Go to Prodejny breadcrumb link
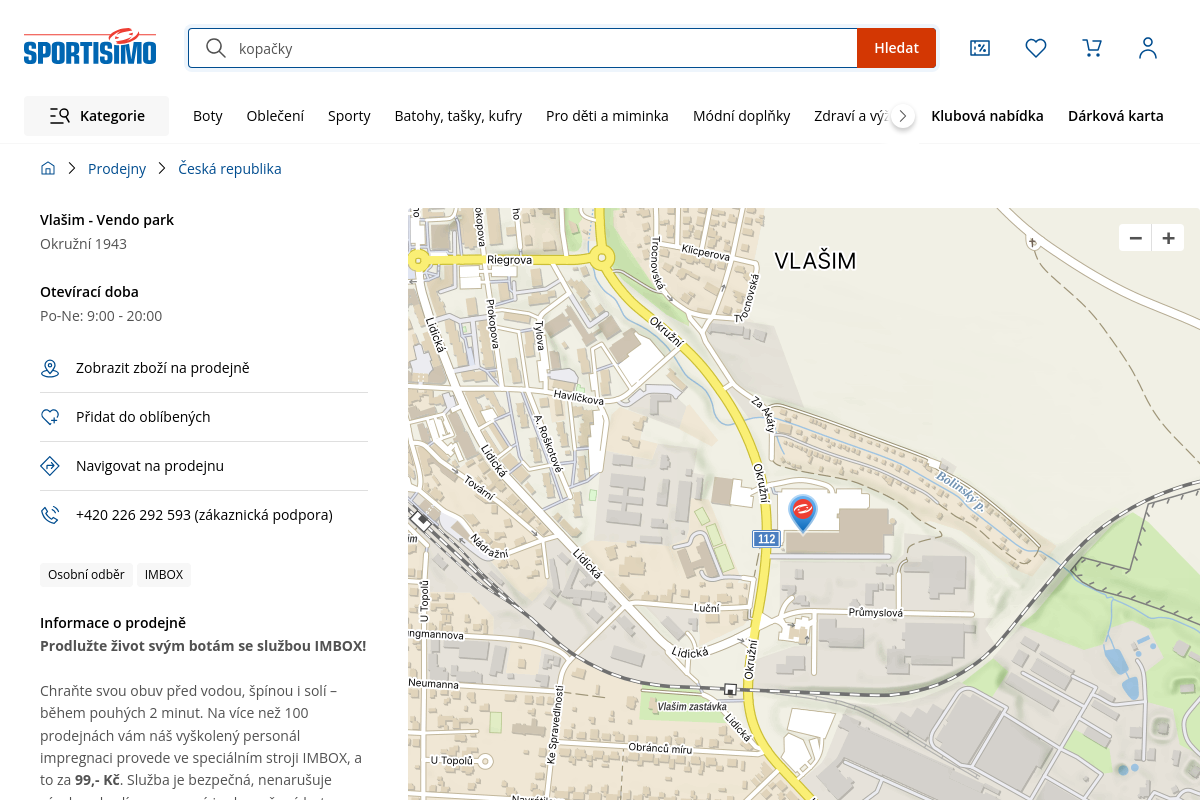The image size is (1200, 800). (x=117, y=169)
